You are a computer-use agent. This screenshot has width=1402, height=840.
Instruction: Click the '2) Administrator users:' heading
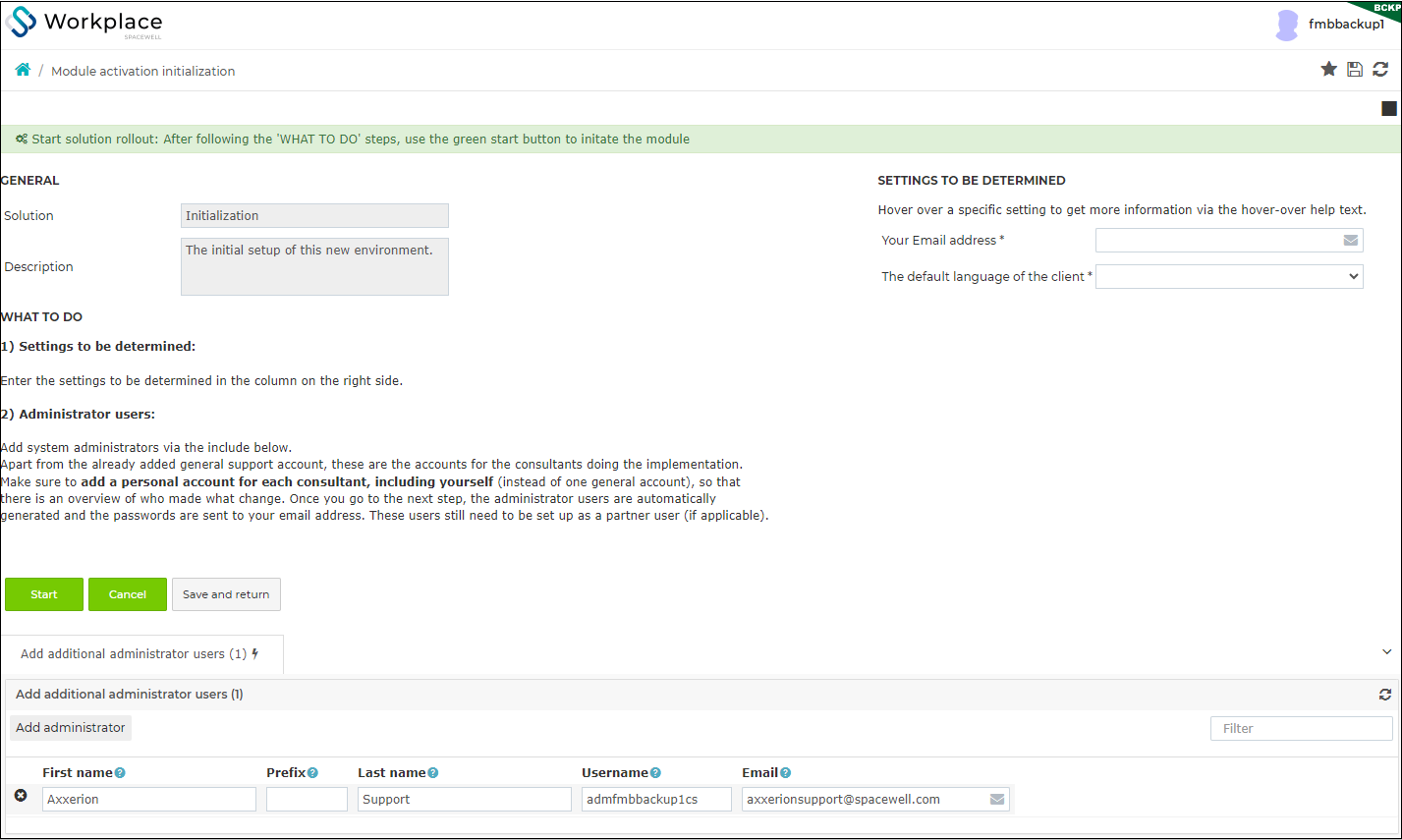click(79, 415)
